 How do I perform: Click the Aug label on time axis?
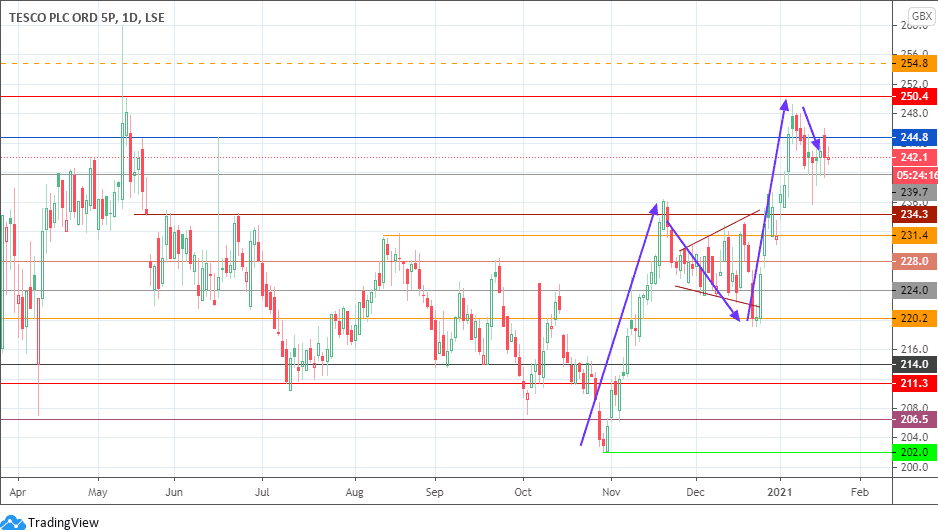coord(355,492)
